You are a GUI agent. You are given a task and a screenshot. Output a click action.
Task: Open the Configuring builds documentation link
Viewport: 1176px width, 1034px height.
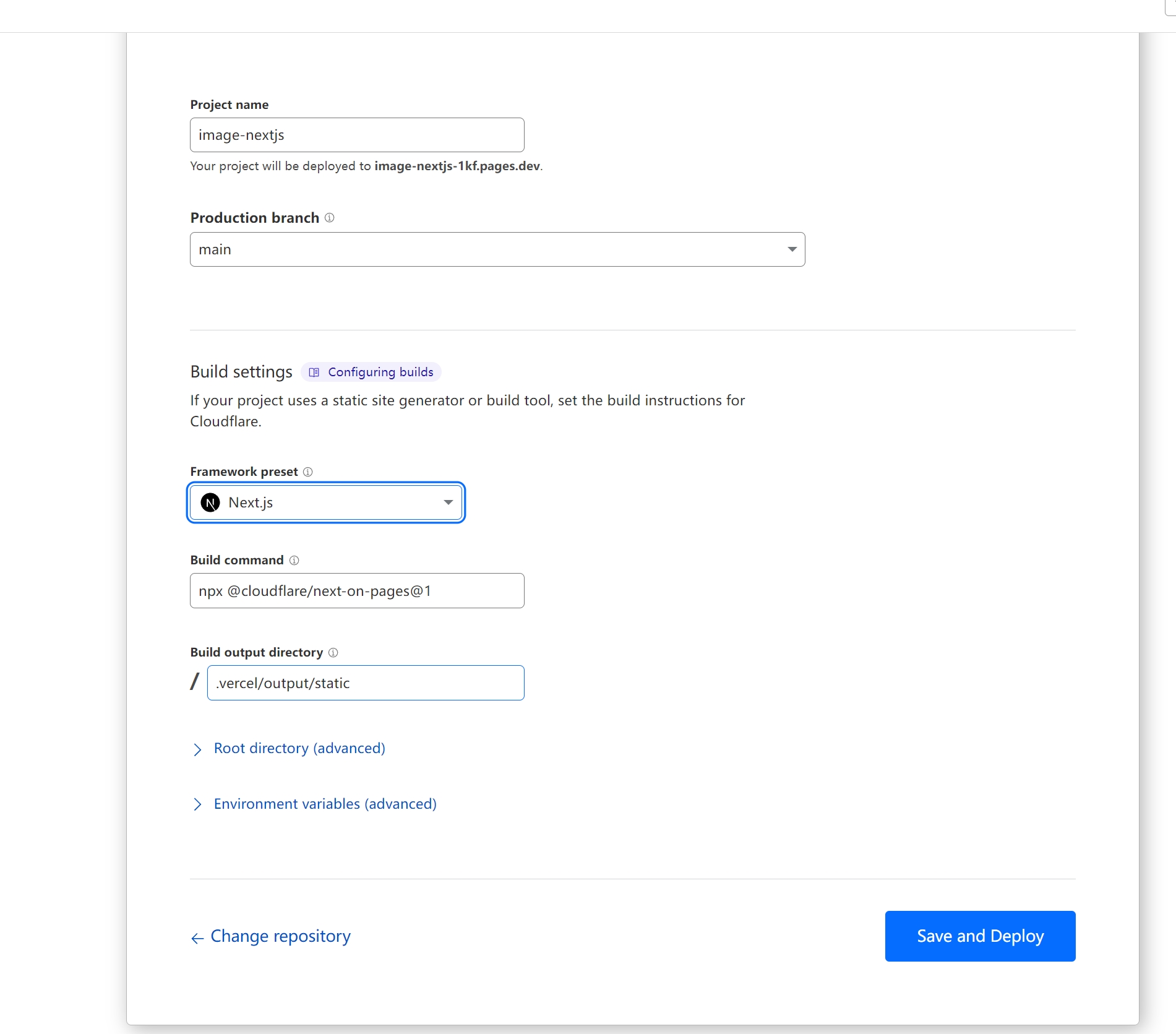tap(380, 372)
